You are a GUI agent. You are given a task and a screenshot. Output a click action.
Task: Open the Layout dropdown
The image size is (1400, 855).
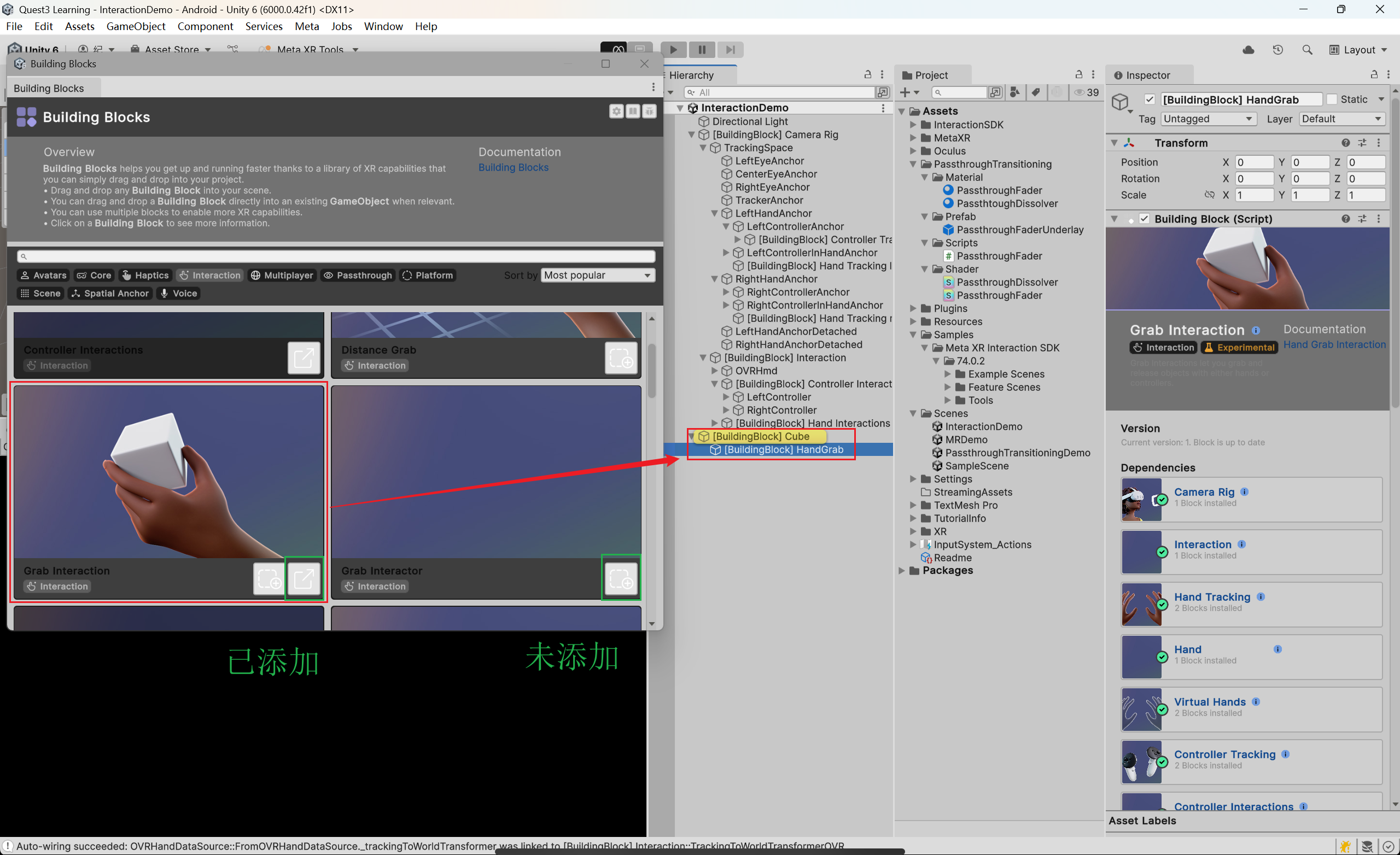(x=1359, y=50)
